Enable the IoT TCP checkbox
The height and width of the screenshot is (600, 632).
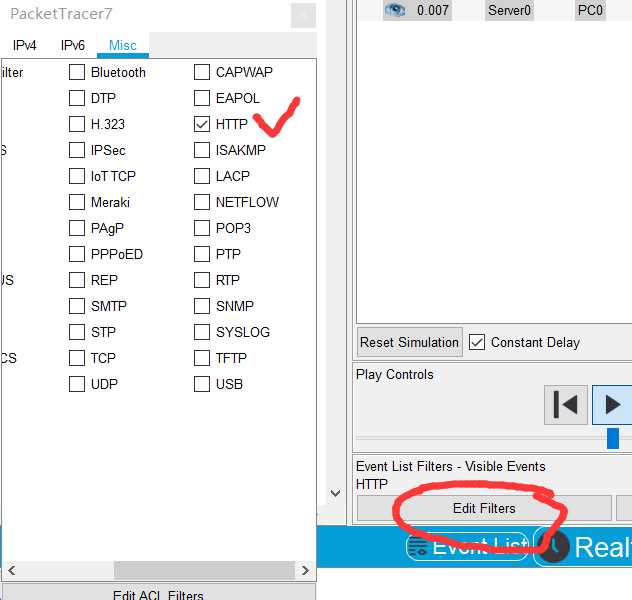77,176
